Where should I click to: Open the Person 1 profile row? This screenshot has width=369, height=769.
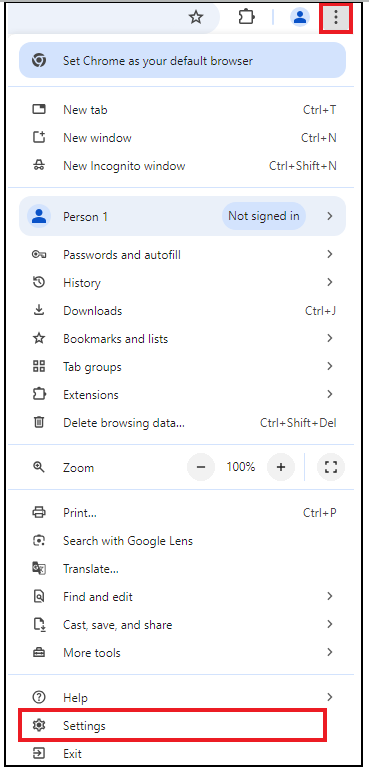pyautogui.click(x=183, y=216)
